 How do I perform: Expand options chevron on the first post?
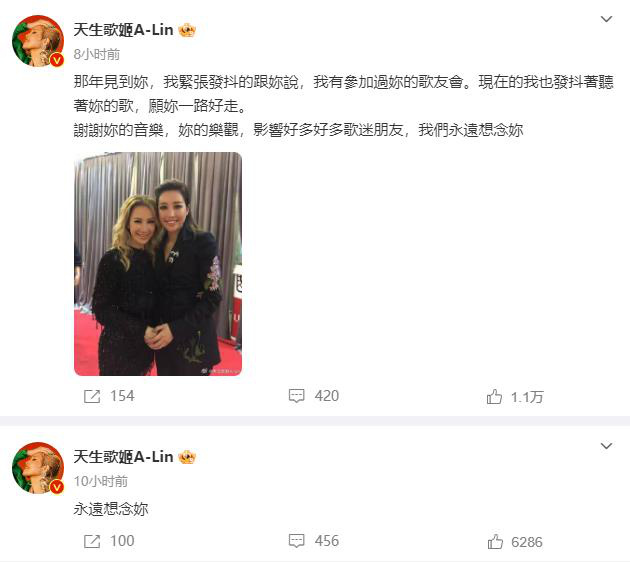[x=606, y=19]
